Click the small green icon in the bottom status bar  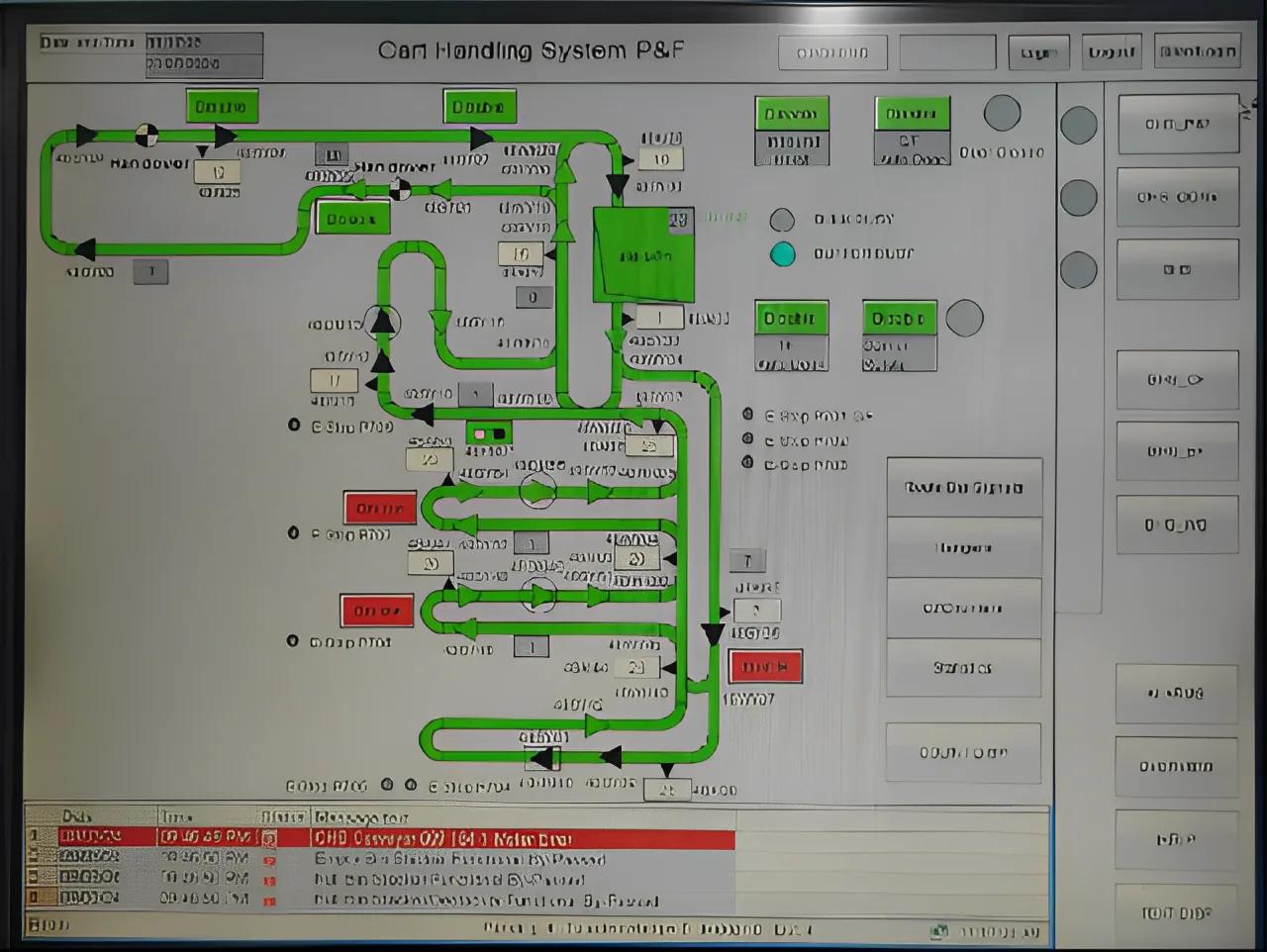click(939, 931)
